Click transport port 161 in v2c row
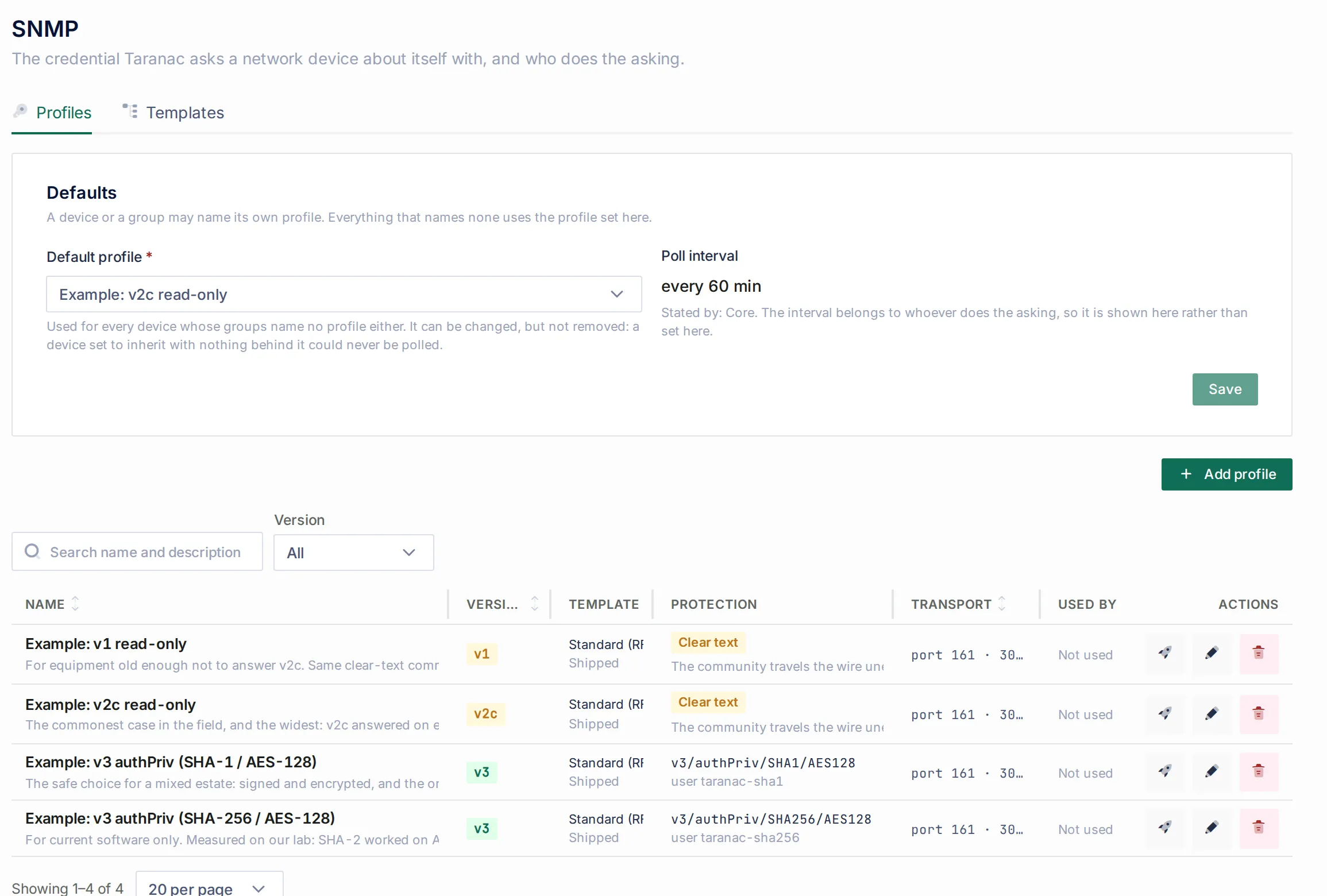The height and width of the screenshot is (896, 1327). tap(967, 715)
